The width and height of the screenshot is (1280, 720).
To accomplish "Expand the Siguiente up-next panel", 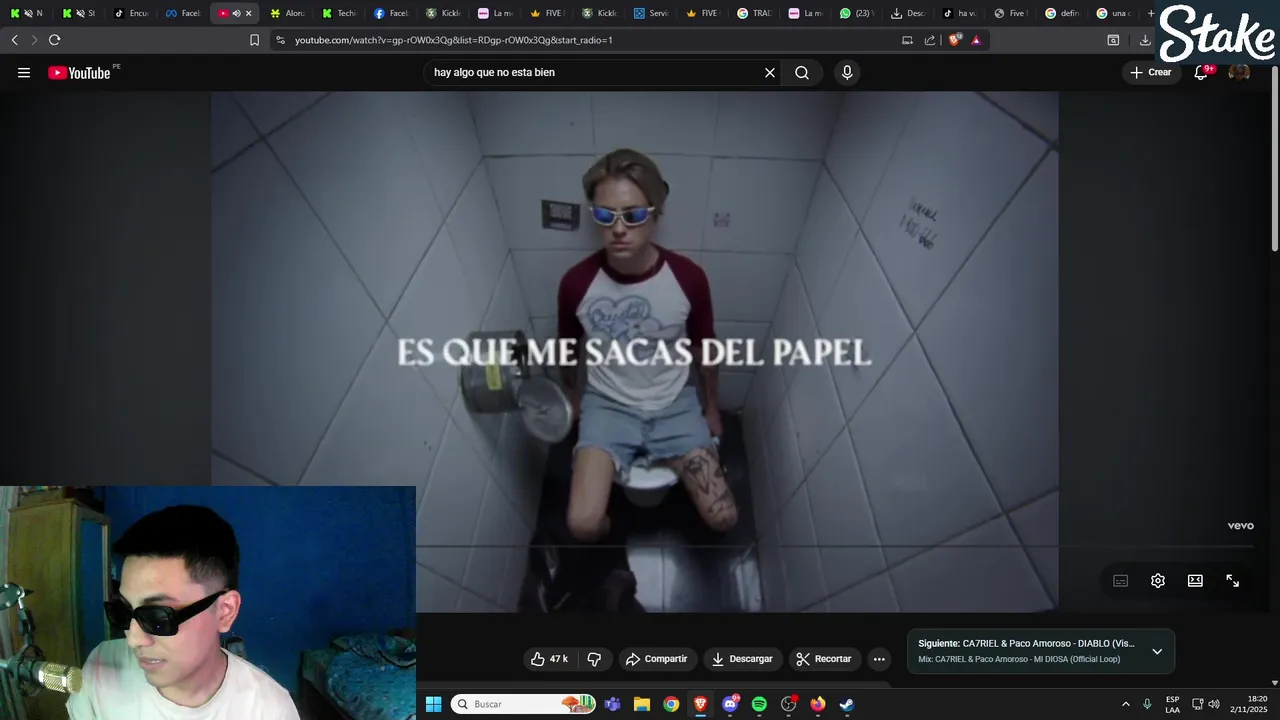I will 1157,651.
